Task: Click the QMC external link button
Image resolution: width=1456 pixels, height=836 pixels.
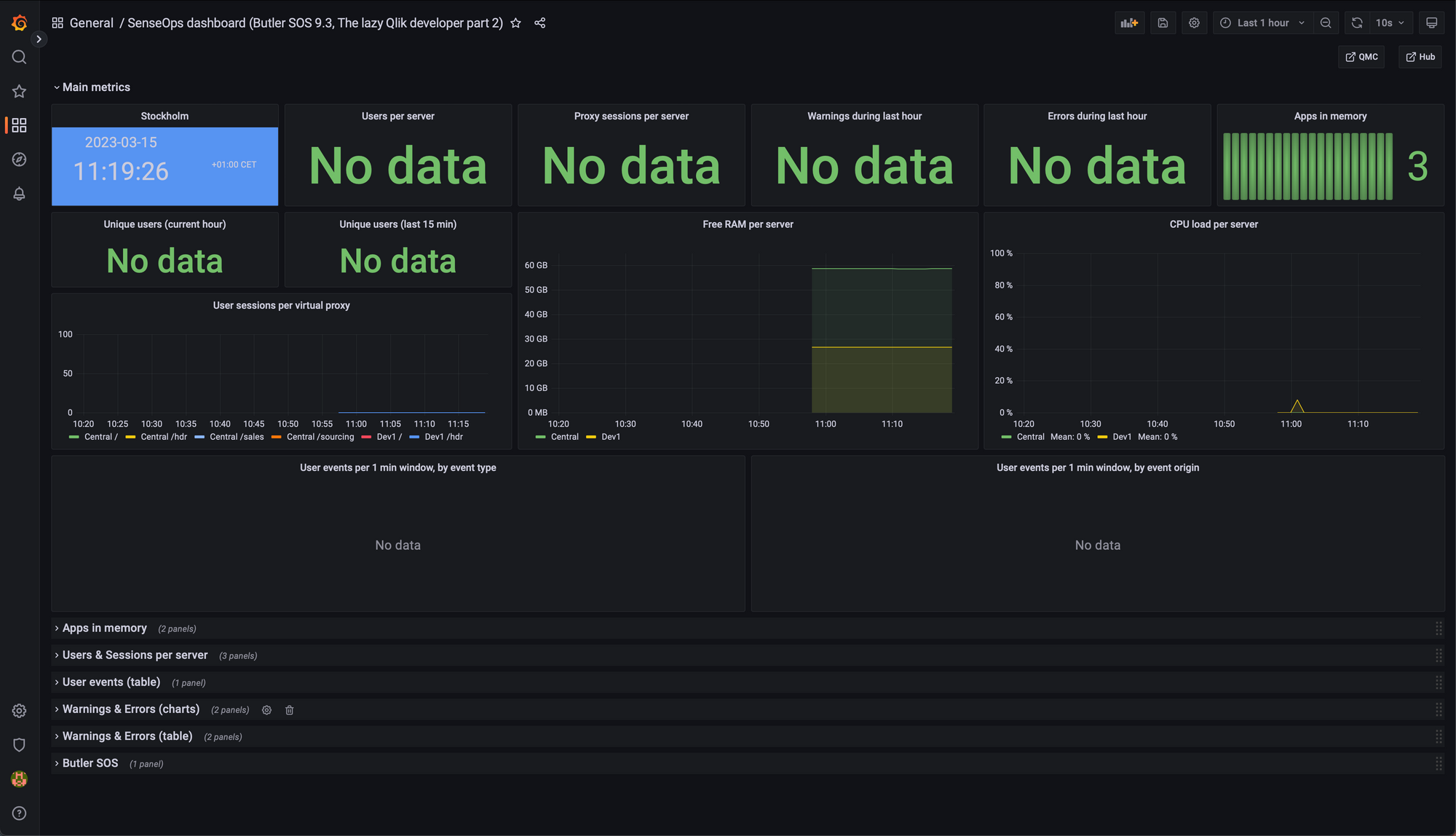Action: [1362, 57]
